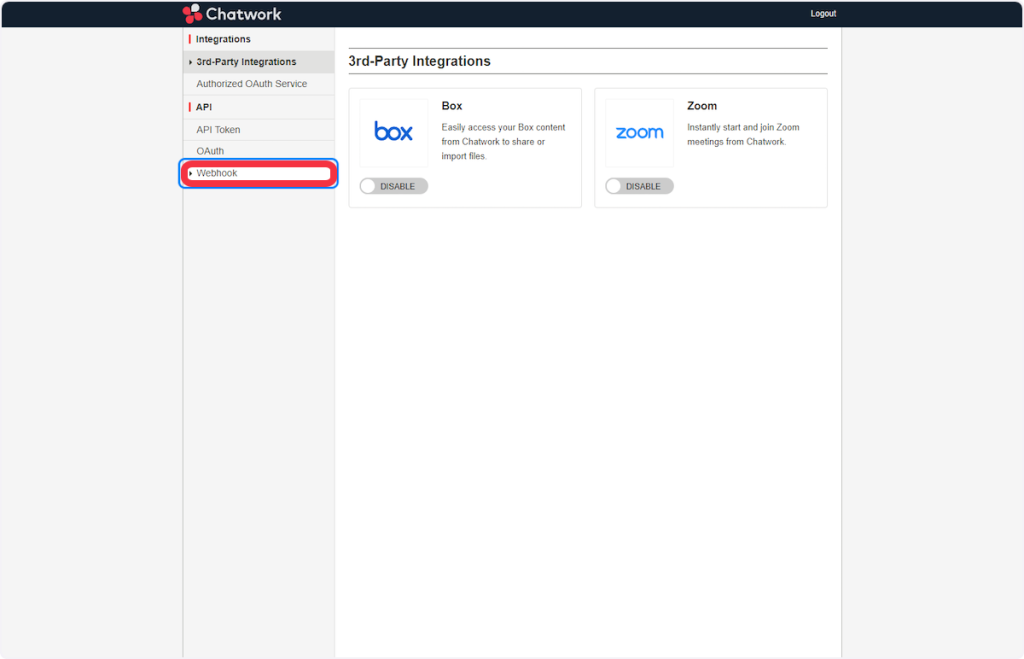The width and height of the screenshot is (1024, 659).
Task: Click the Zoom description text
Action: coord(743,135)
